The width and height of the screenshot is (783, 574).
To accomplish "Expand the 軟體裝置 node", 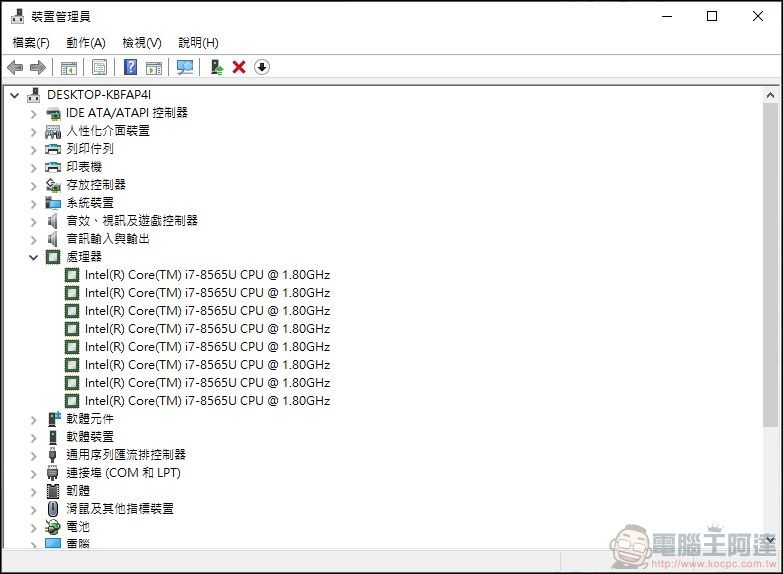I will coord(33,438).
